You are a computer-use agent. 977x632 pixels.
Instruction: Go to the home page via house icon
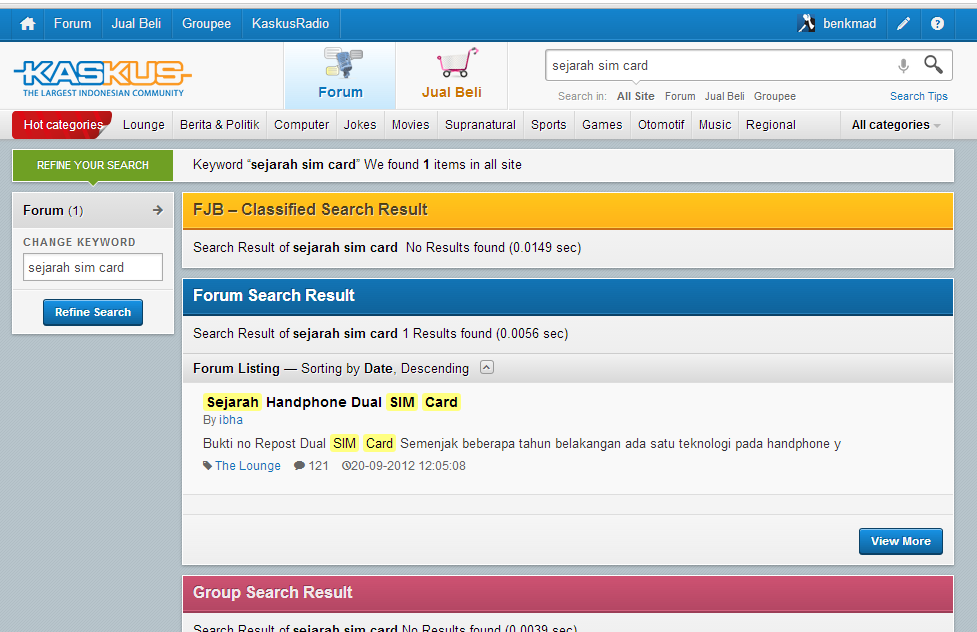point(27,24)
